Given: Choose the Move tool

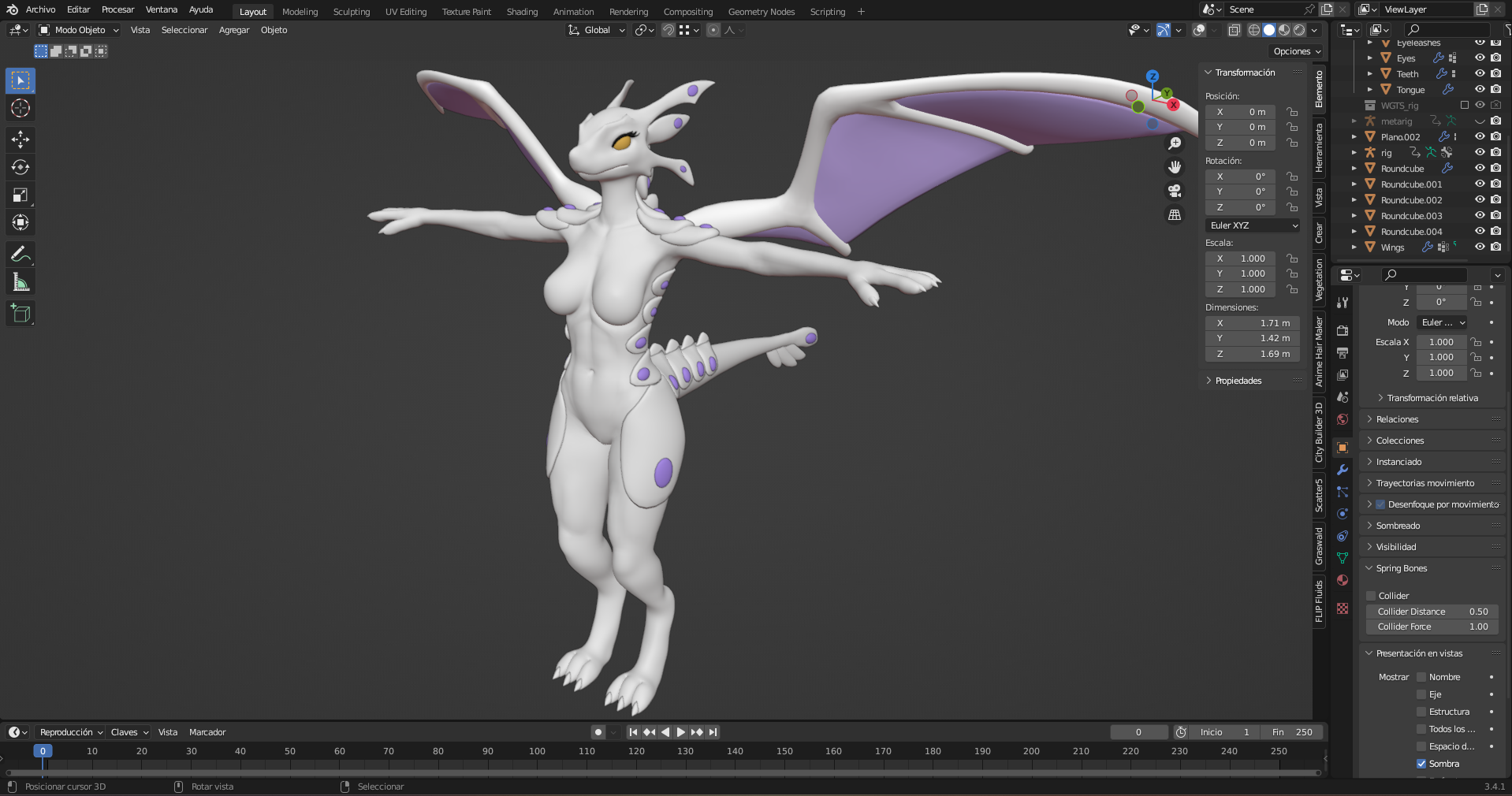Looking at the screenshot, I should pyautogui.click(x=20, y=140).
